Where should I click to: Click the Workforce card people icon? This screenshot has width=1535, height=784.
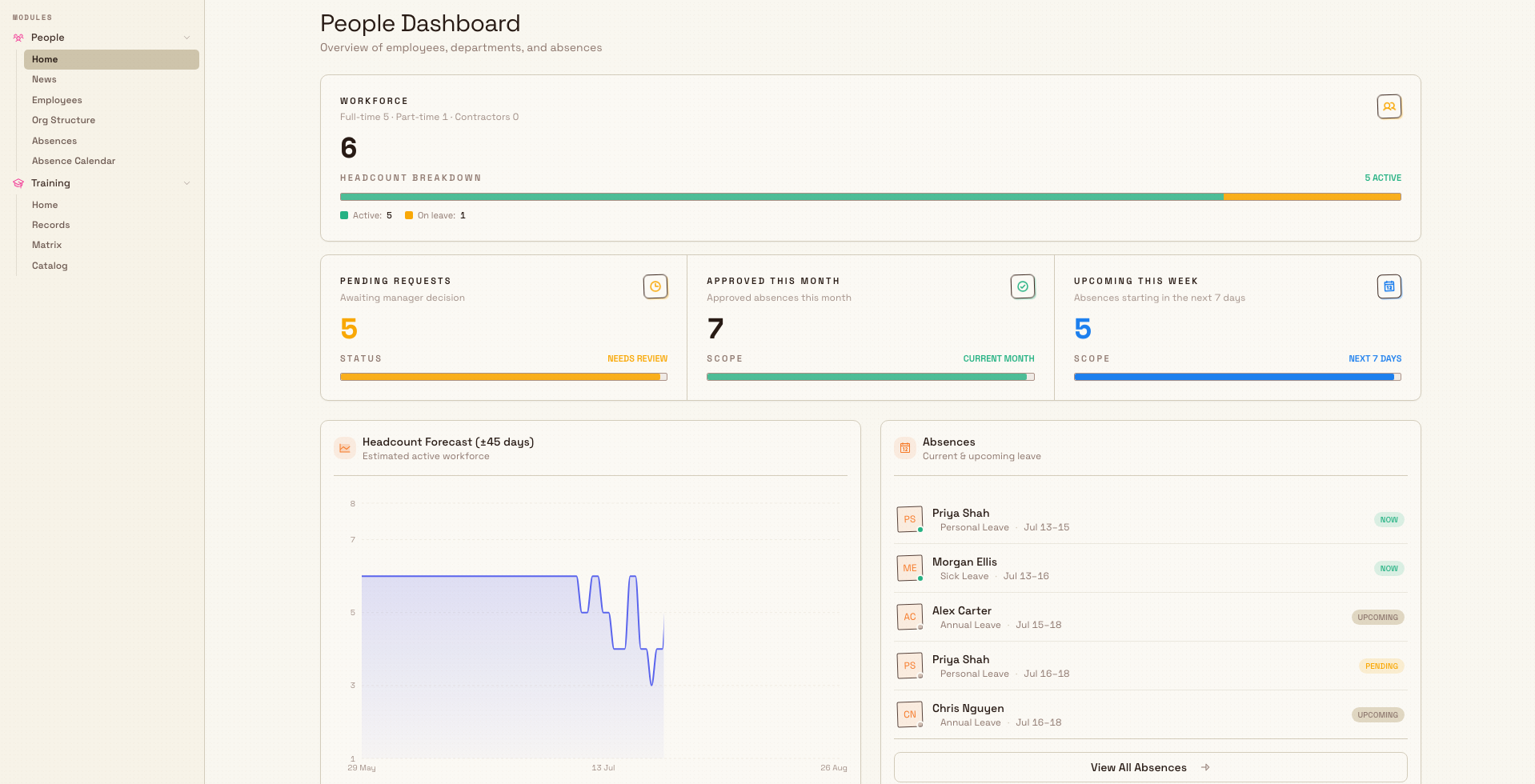(1389, 106)
